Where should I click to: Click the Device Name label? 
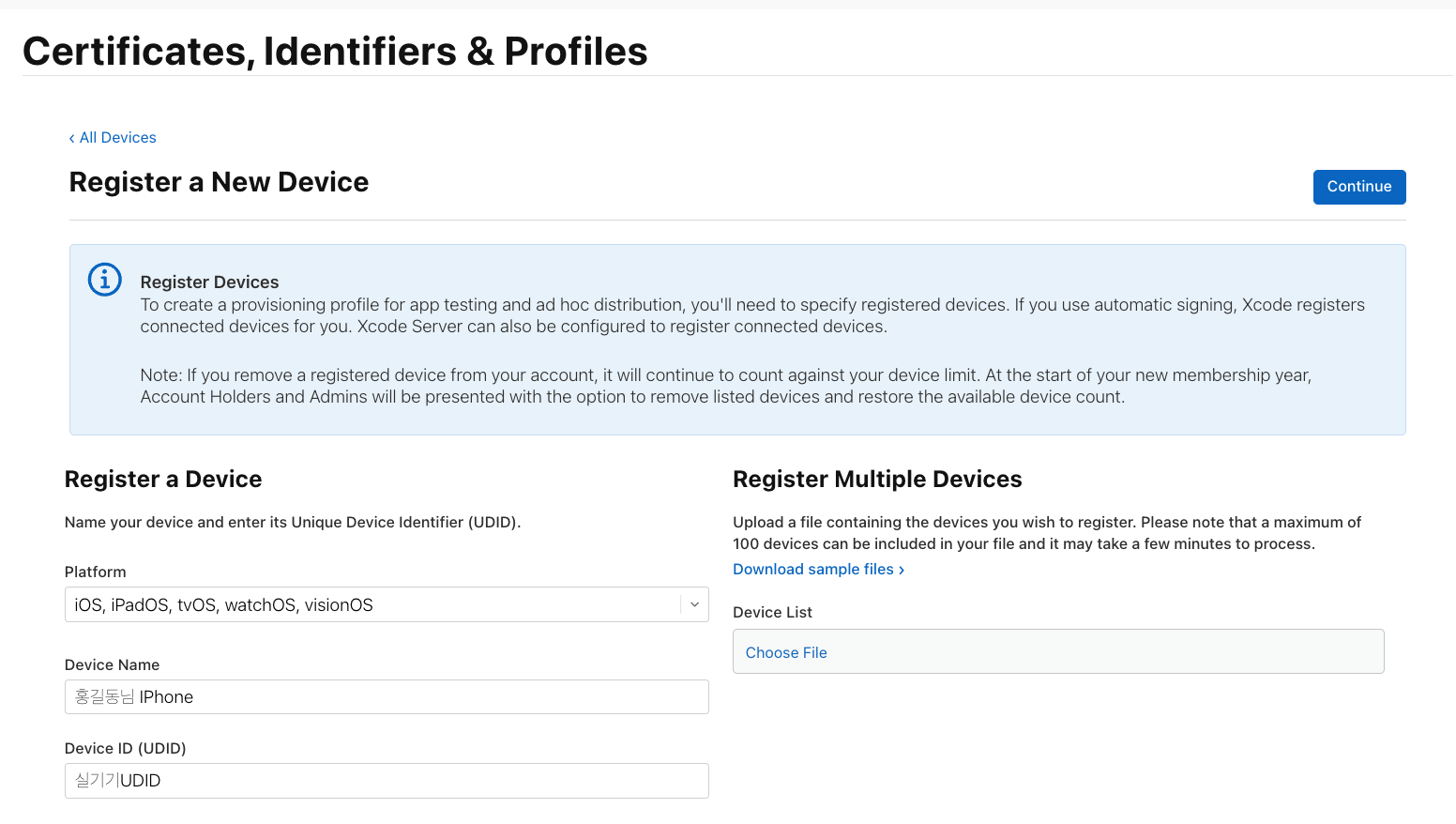(x=112, y=665)
